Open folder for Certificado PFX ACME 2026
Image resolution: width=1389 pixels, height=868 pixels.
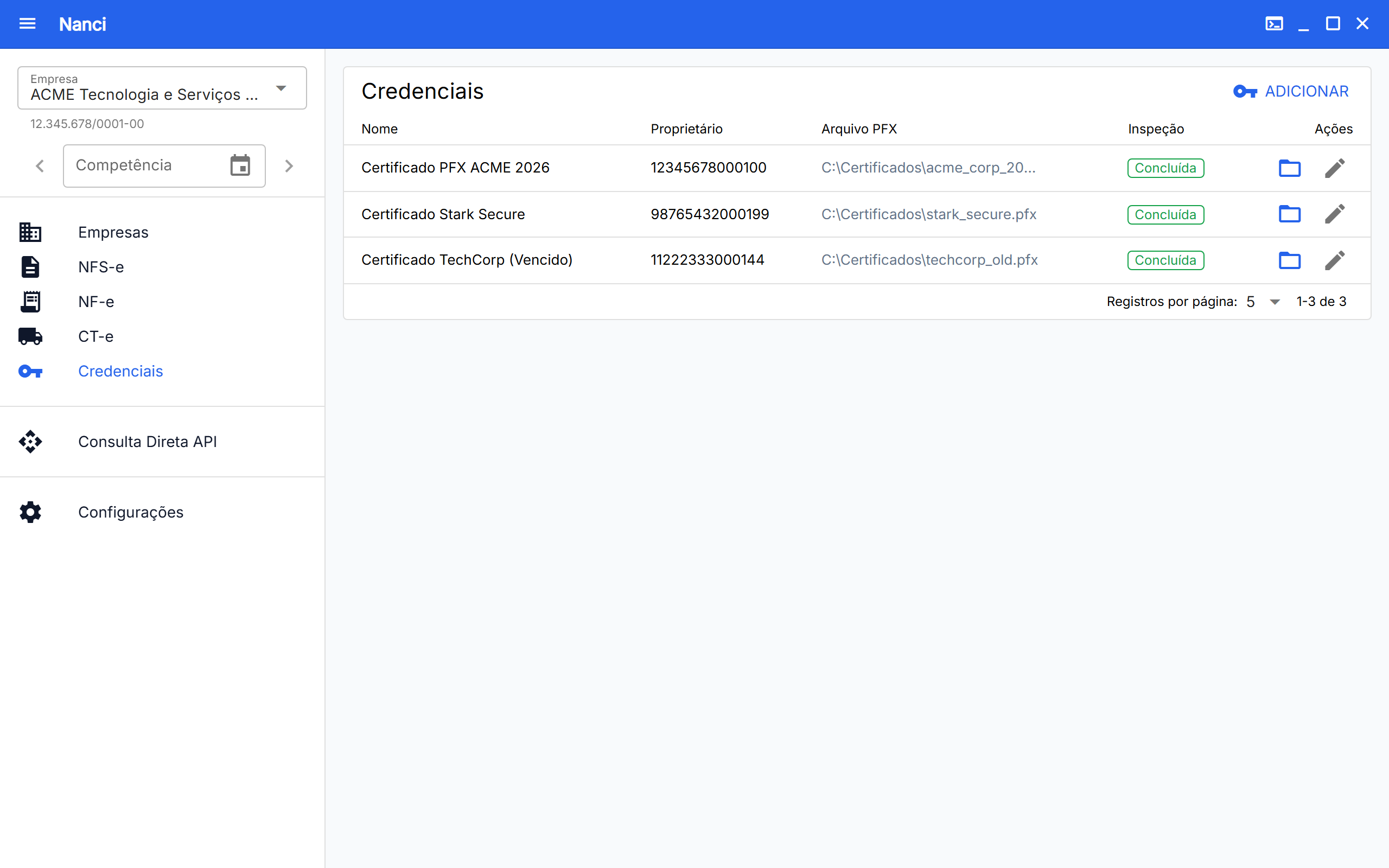coord(1289,168)
